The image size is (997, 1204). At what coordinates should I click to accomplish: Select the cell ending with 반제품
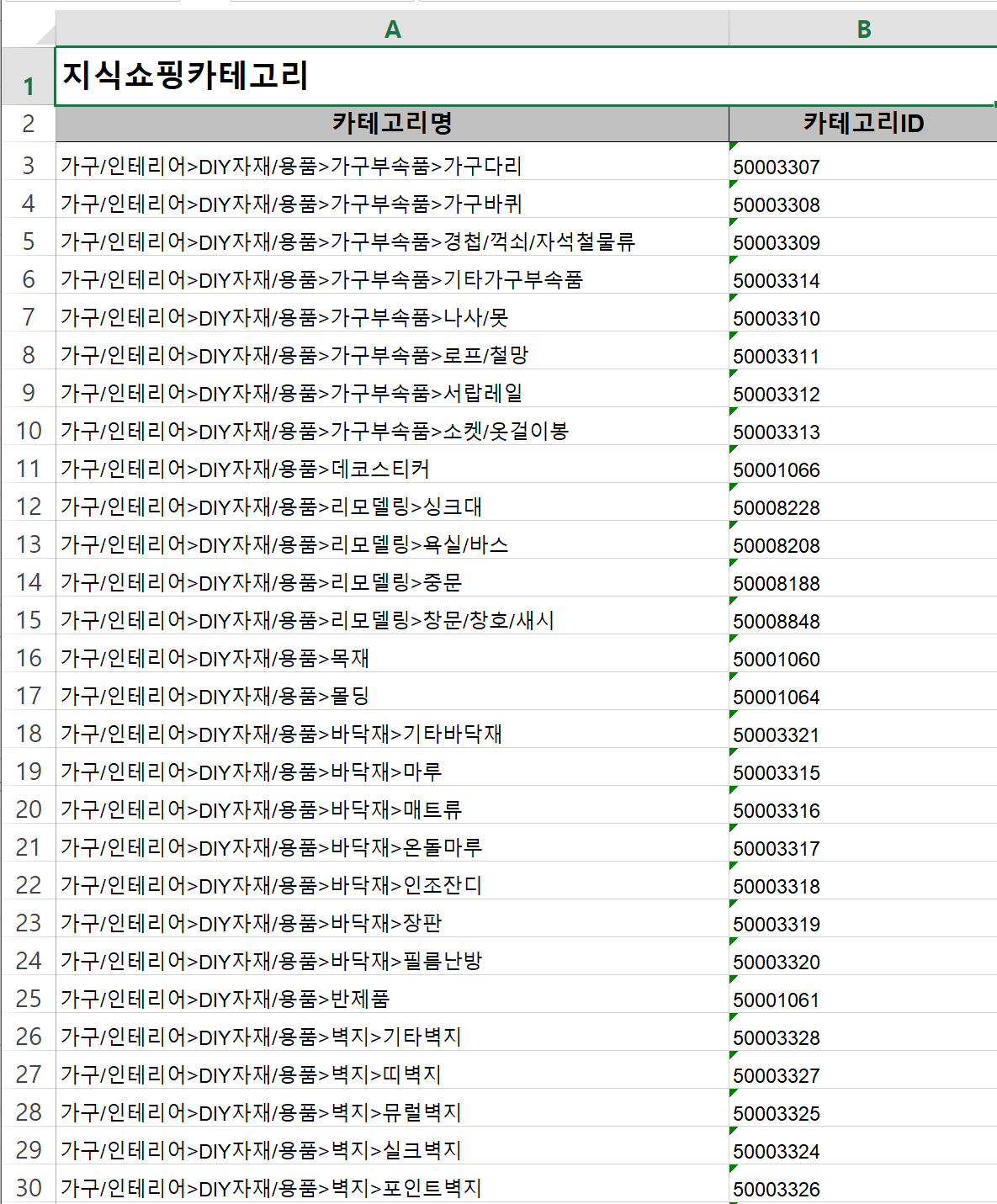pyautogui.click(x=392, y=994)
